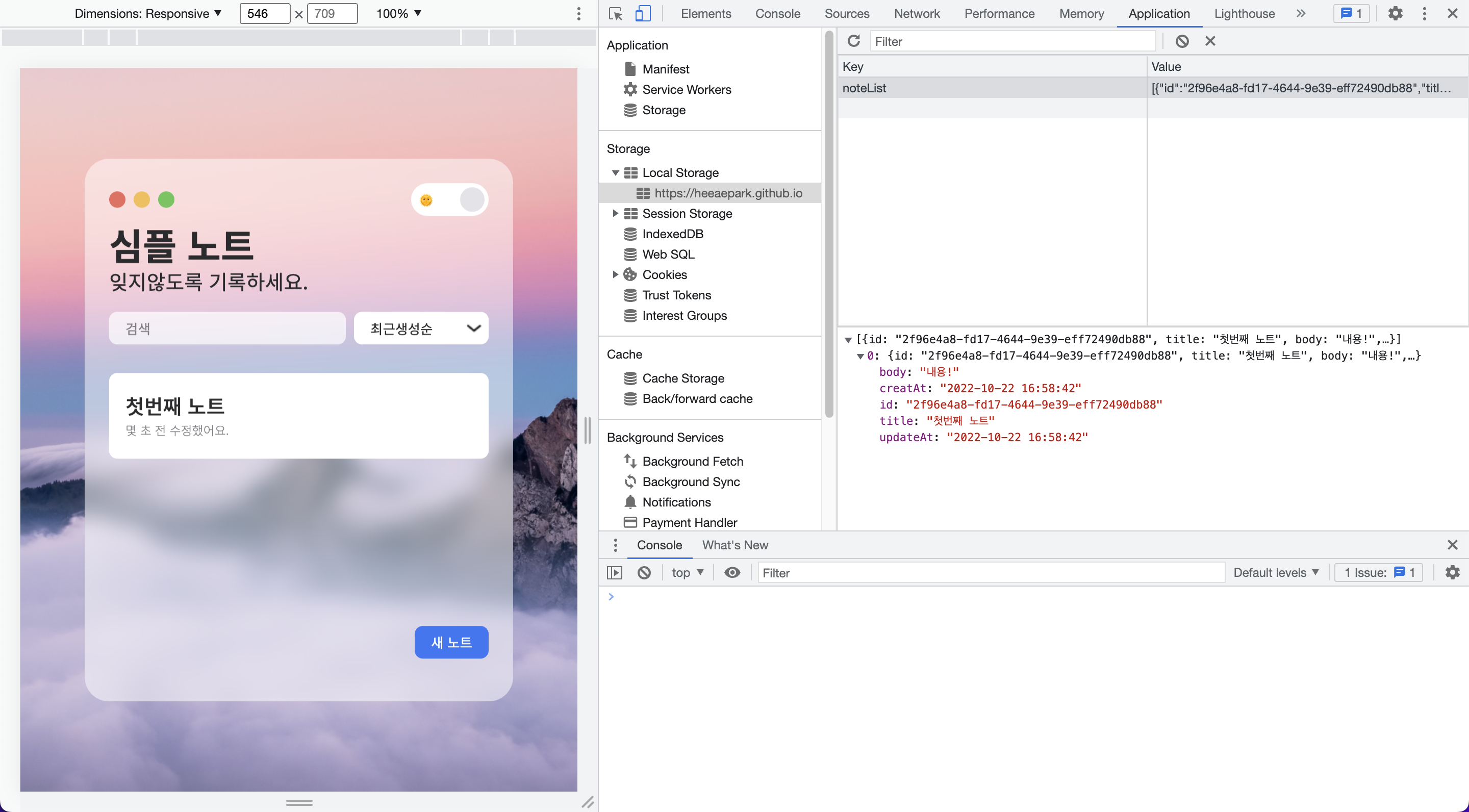Image resolution: width=1469 pixels, height=812 pixels.
Task: Click the inspect element picker icon
Action: [x=615, y=14]
